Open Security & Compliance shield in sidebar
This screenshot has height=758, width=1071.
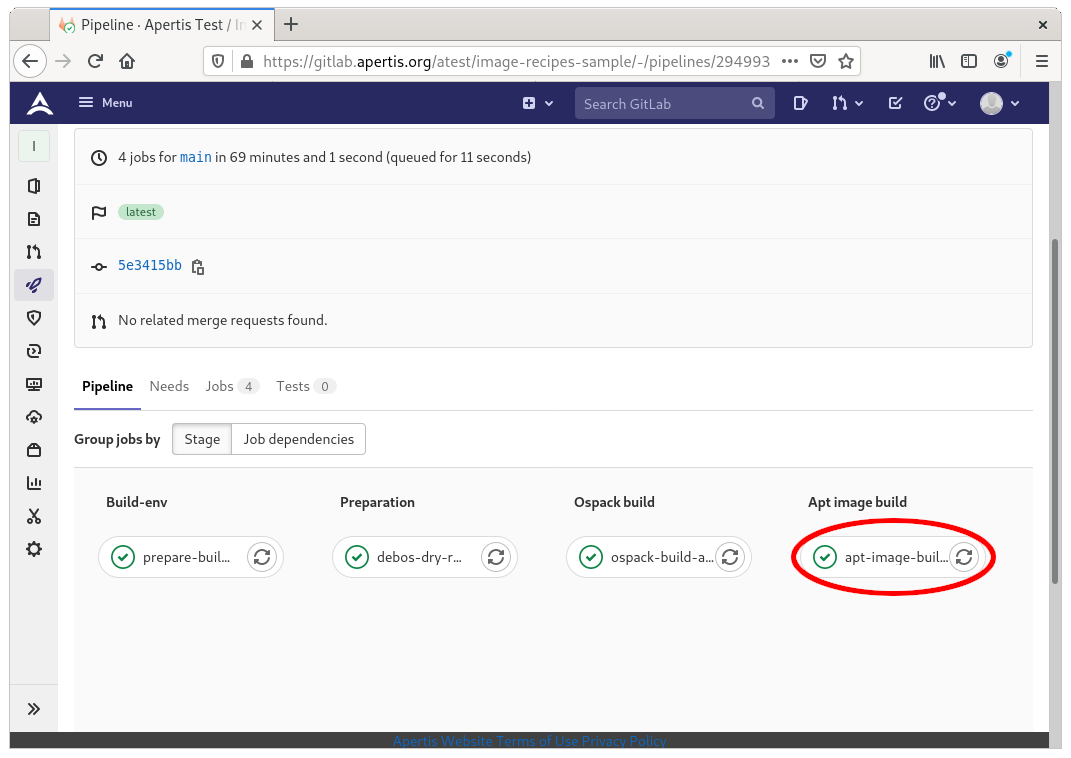pyautogui.click(x=33, y=318)
